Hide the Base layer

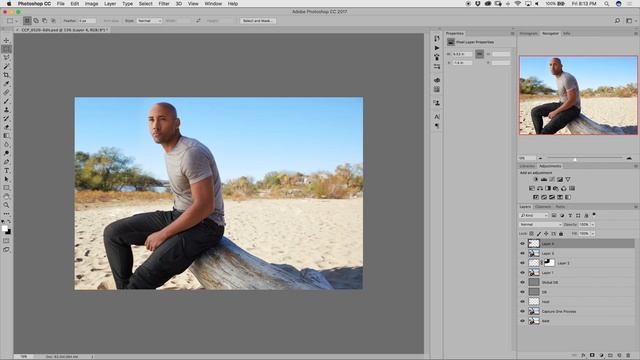(x=522, y=321)
